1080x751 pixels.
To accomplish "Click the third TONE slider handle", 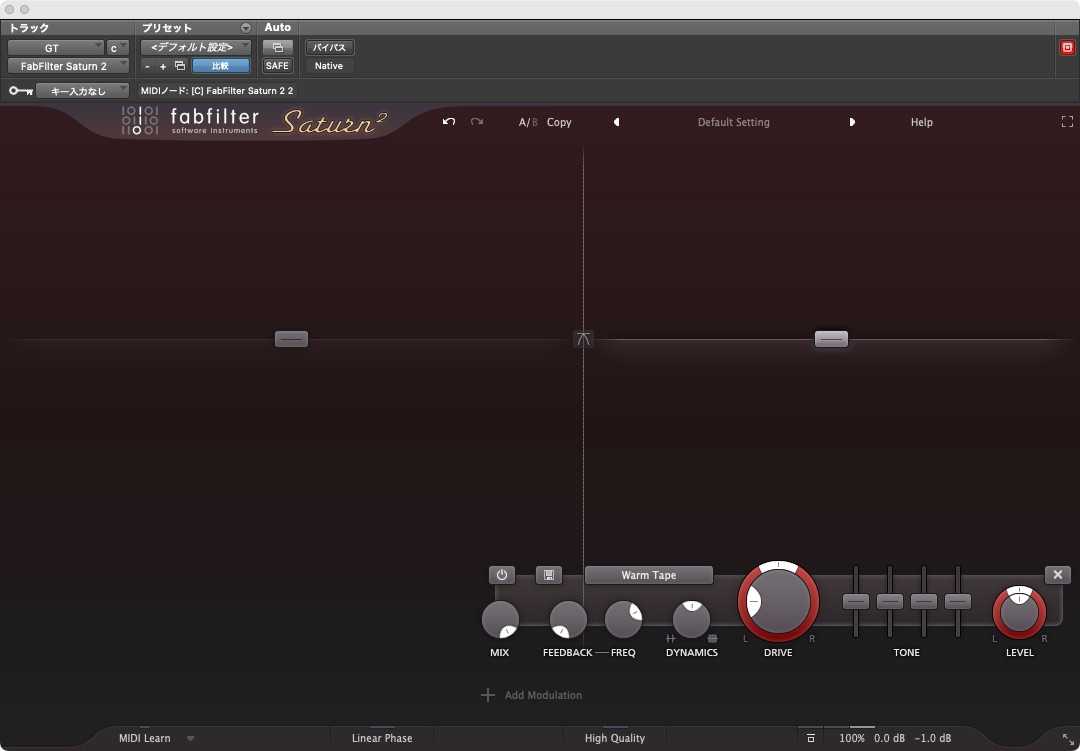I will [x=924, y=601].
